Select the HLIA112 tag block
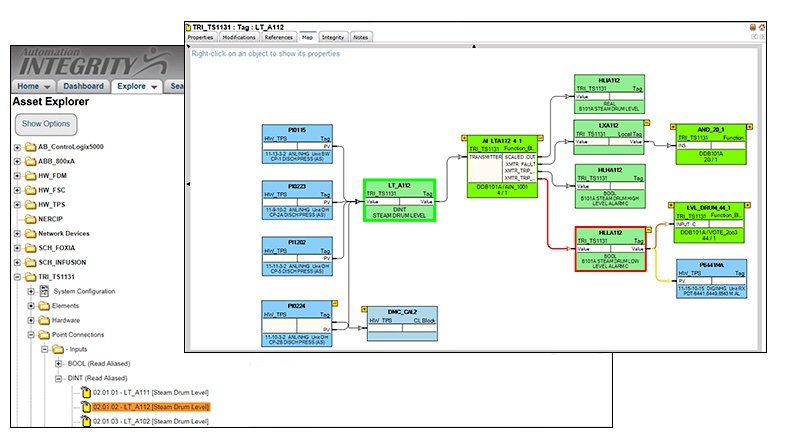The image size is (800, 442). 609,94
